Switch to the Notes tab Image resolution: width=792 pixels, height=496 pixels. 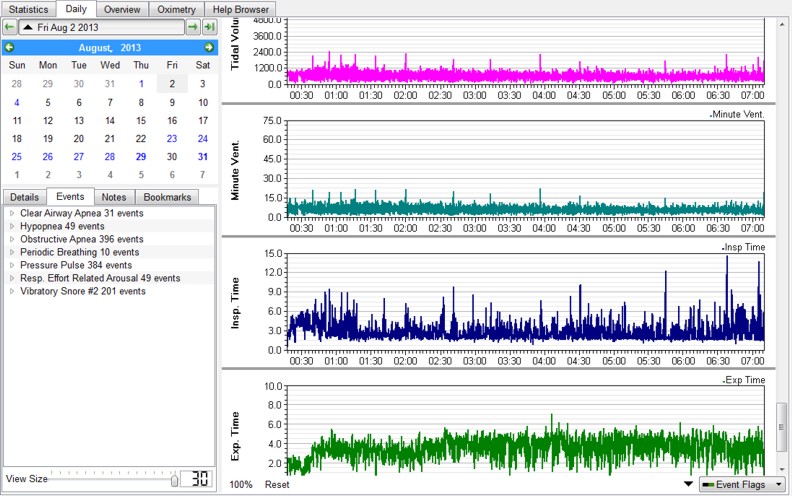(113, 197)
